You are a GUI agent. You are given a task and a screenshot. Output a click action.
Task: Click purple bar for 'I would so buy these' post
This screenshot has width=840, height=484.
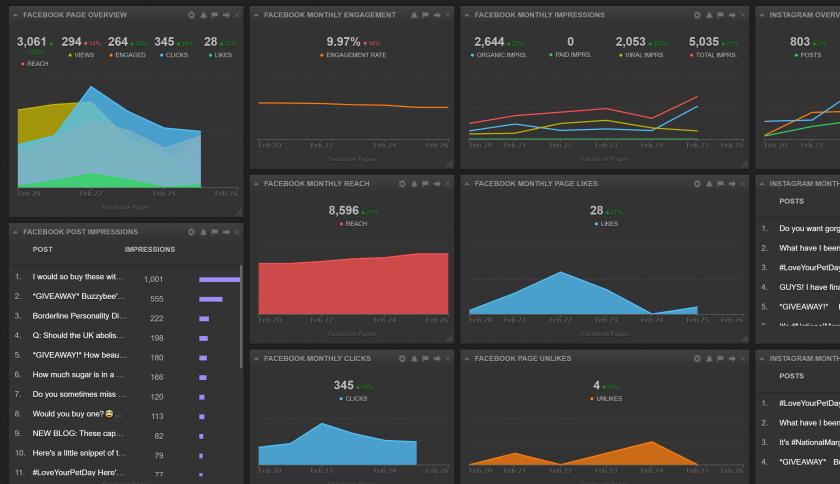coord(220,279)
